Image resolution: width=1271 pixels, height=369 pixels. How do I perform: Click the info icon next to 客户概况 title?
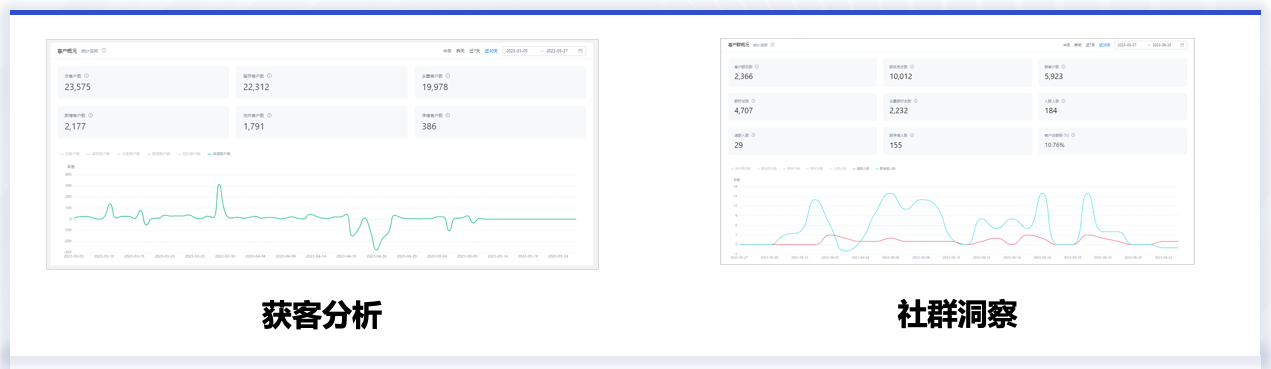click(104, 50)
